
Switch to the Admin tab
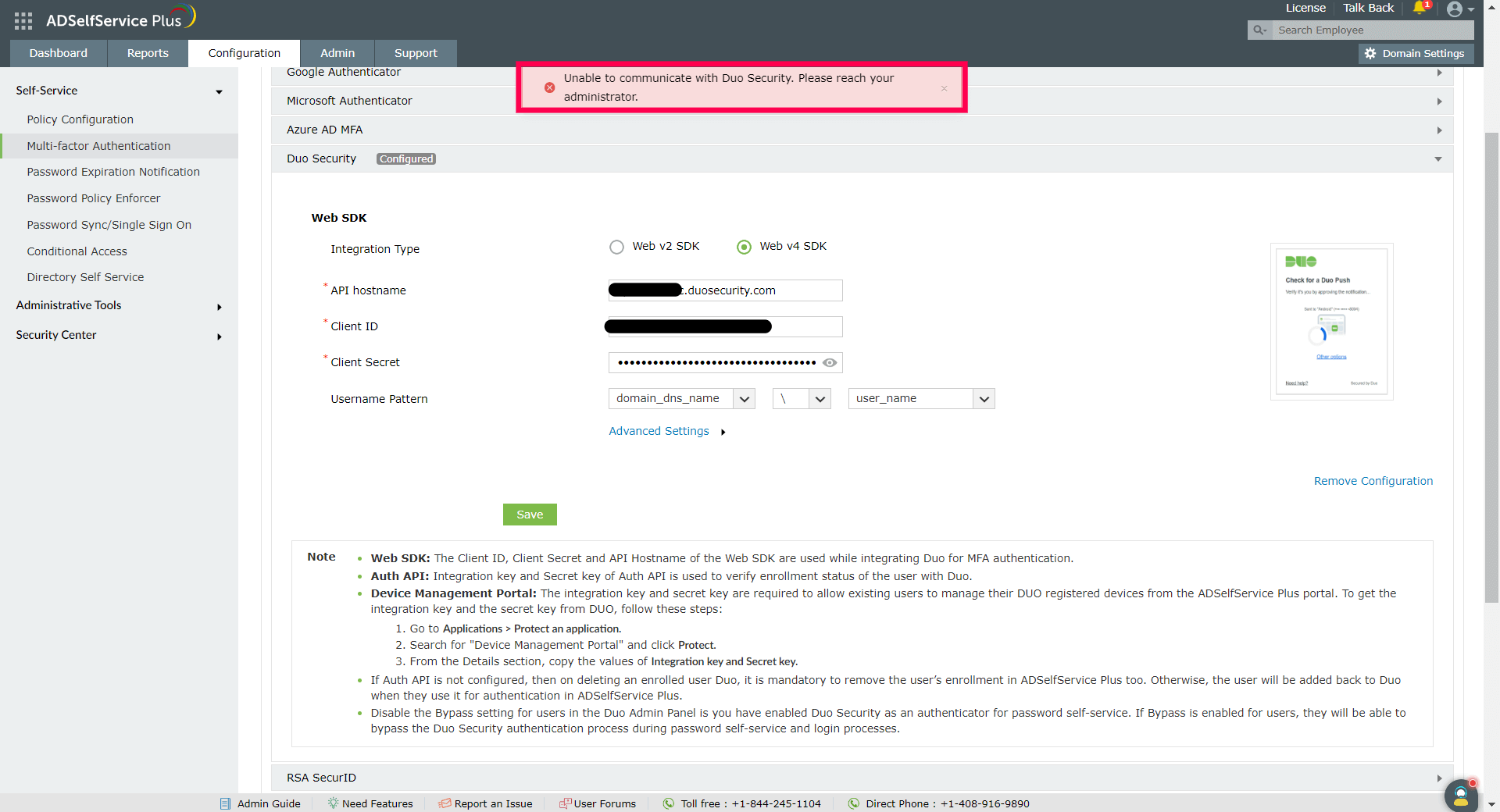pyautogui.click(x=337, y=53)
